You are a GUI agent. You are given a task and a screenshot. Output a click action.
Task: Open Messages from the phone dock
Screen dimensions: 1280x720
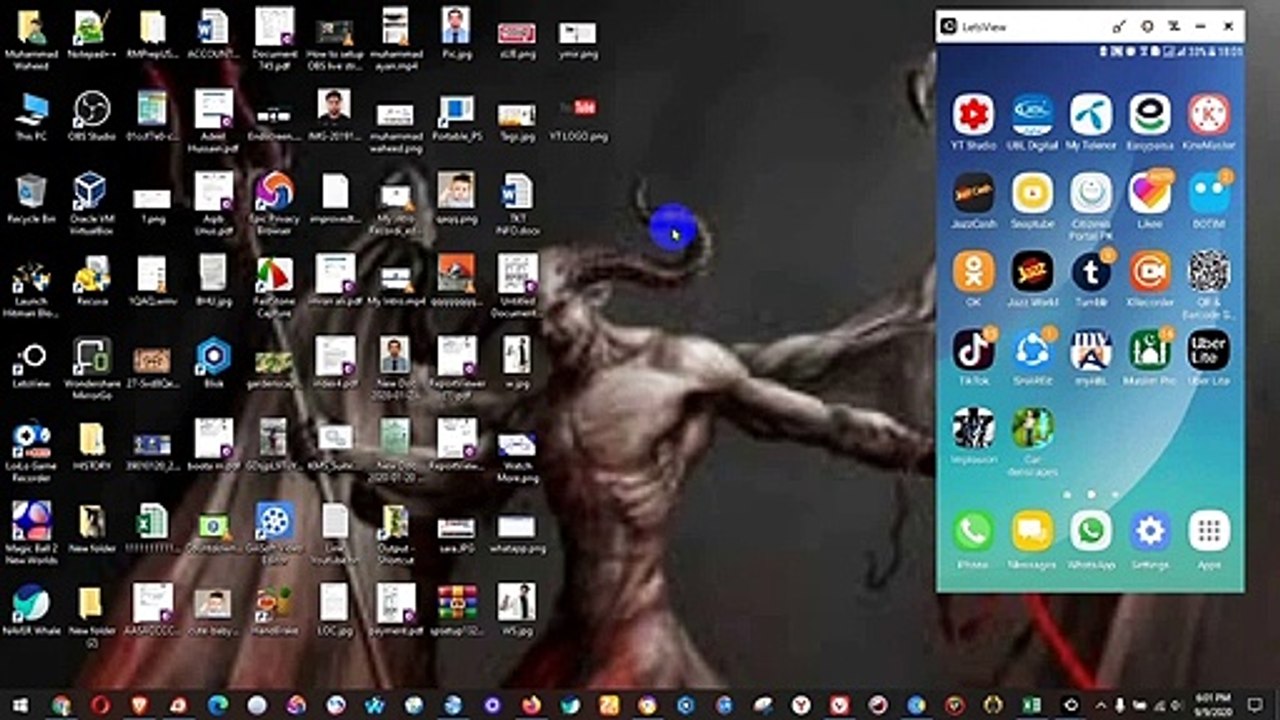point(1032,531)
